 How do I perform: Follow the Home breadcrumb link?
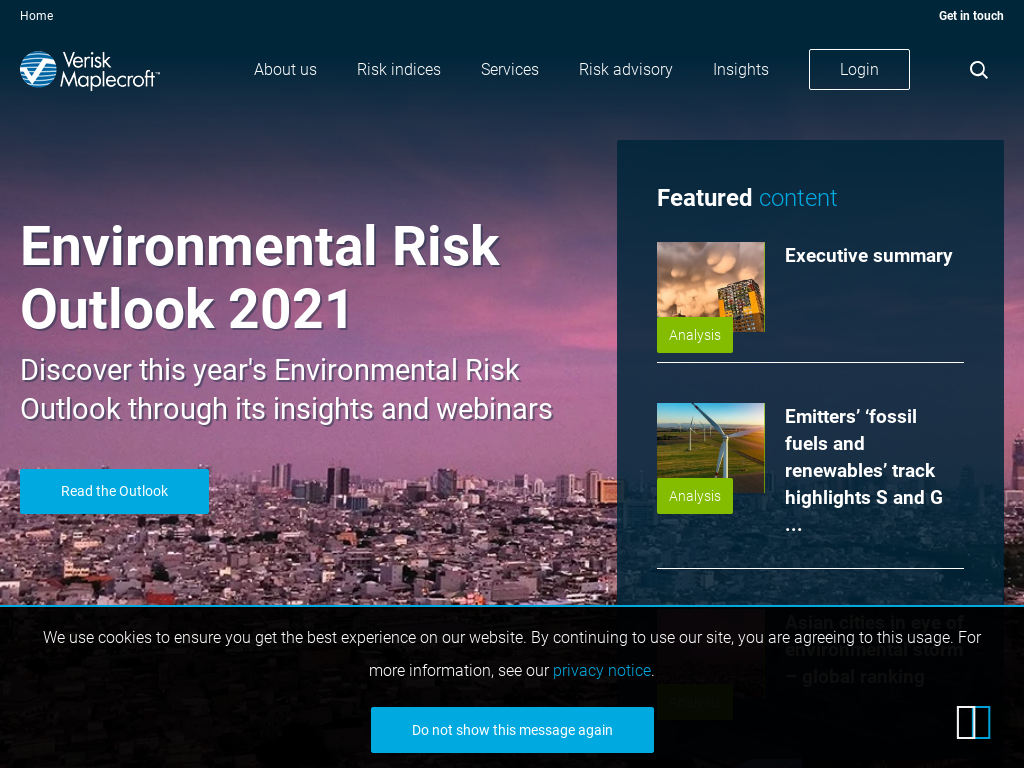[37, 16]
